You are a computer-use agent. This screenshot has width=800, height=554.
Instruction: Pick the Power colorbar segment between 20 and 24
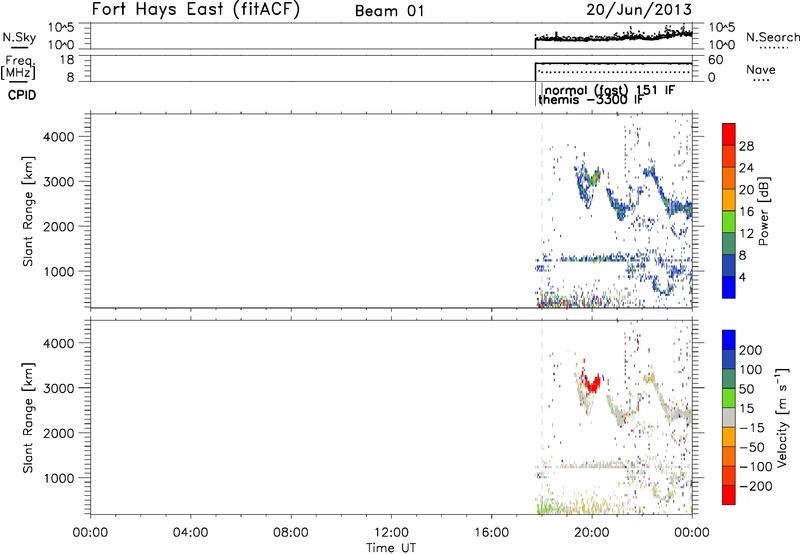[729, 178]
